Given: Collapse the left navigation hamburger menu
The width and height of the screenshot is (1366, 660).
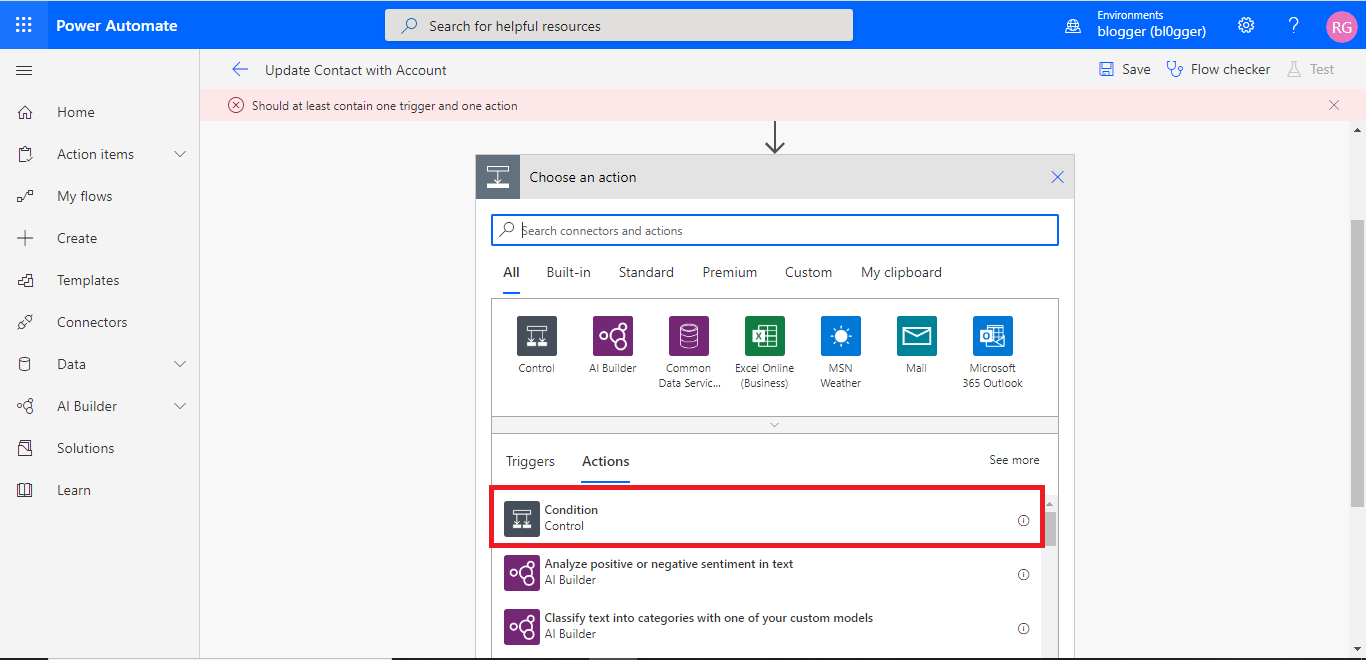Looking at the screenshot, I should click(25, 70).
